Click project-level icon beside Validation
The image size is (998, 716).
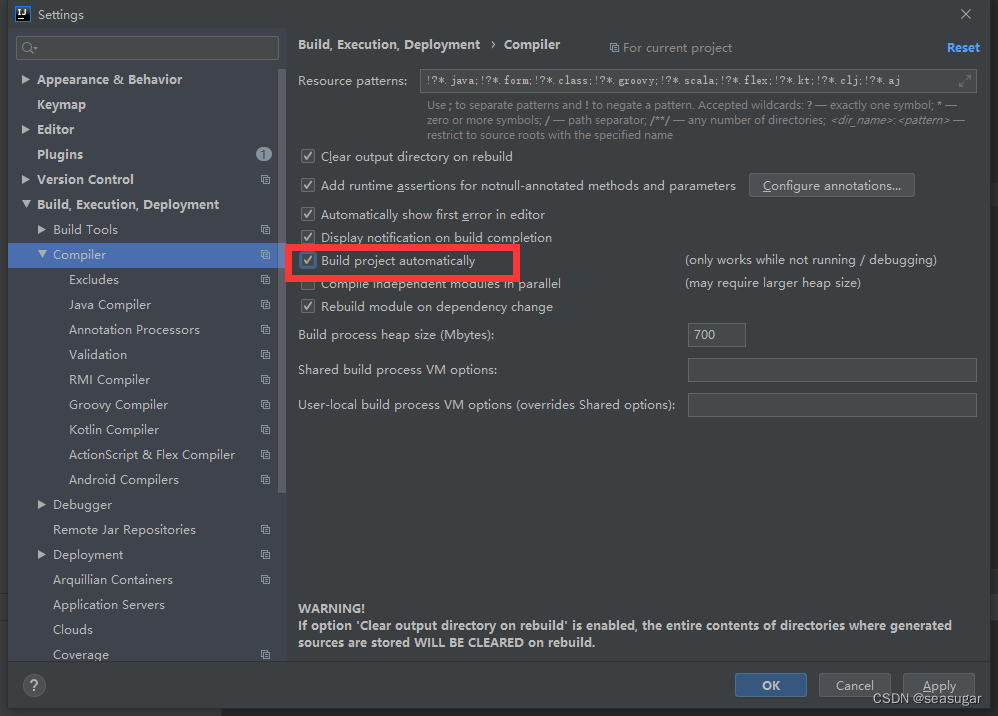[x=265, y=354]
